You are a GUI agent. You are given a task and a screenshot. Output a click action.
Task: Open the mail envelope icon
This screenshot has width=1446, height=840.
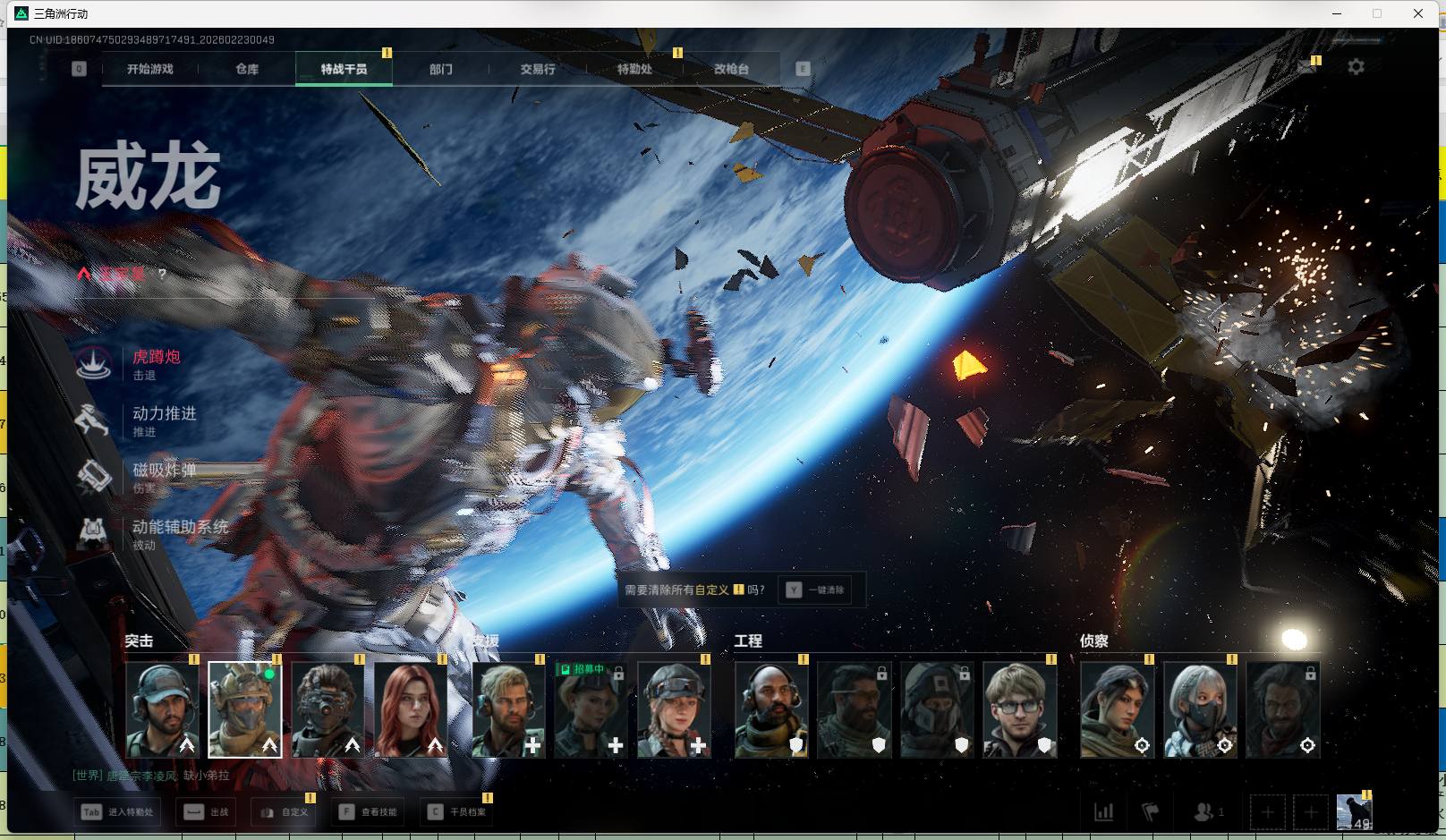[x=1306, y=67]
